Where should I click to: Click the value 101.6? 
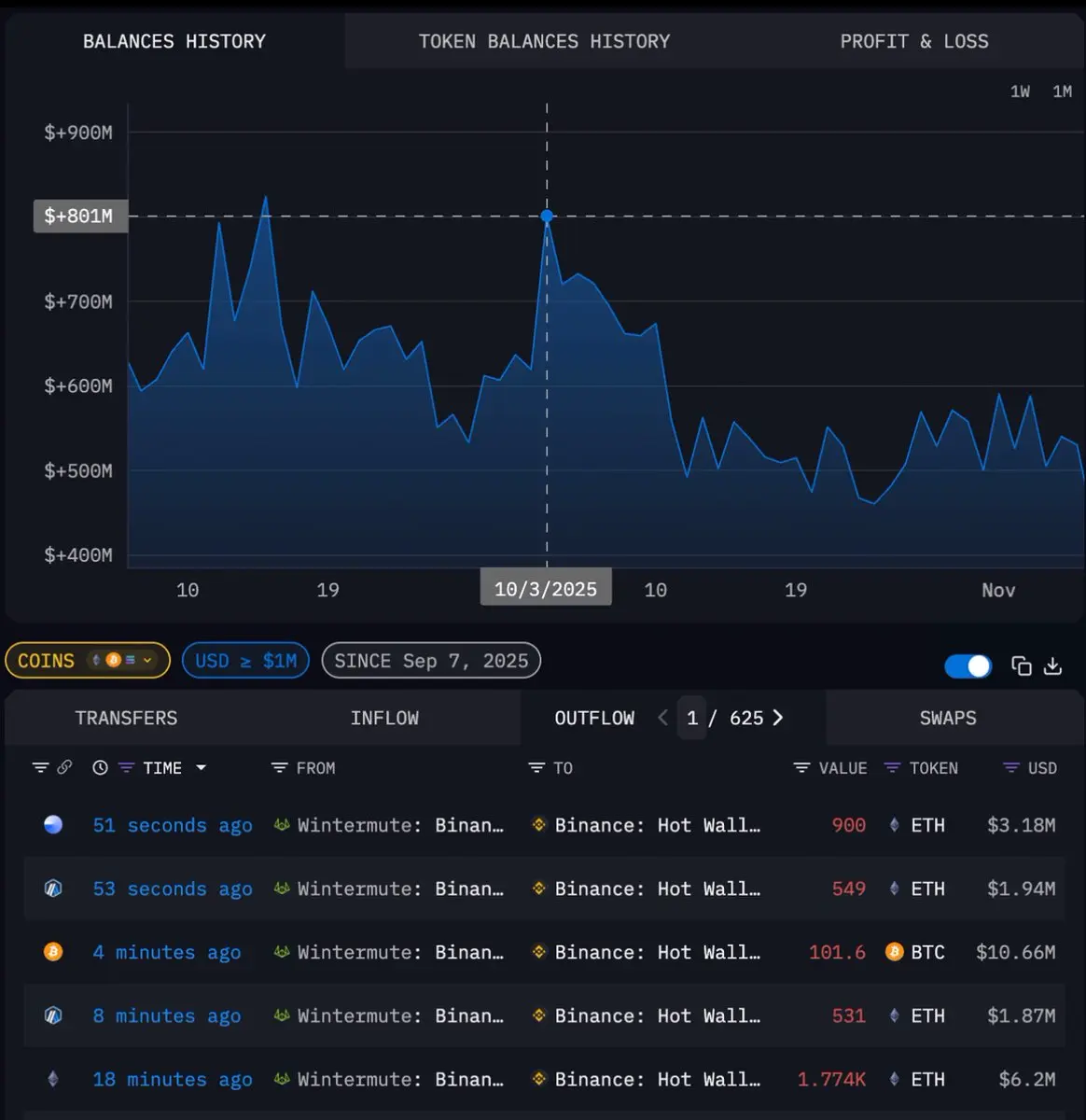pos(837,952)
